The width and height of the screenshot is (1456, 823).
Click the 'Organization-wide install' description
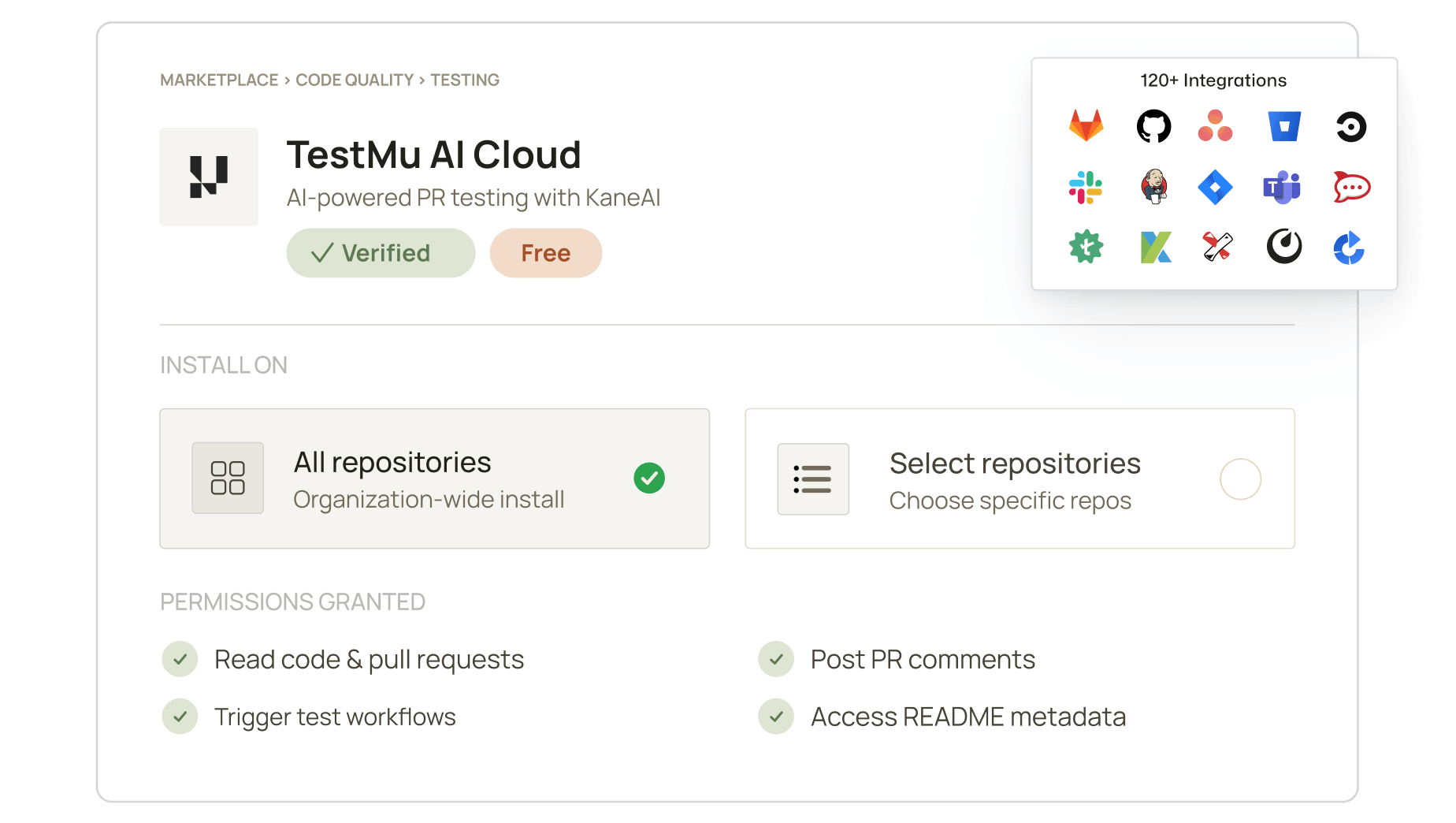click(429, 500)
